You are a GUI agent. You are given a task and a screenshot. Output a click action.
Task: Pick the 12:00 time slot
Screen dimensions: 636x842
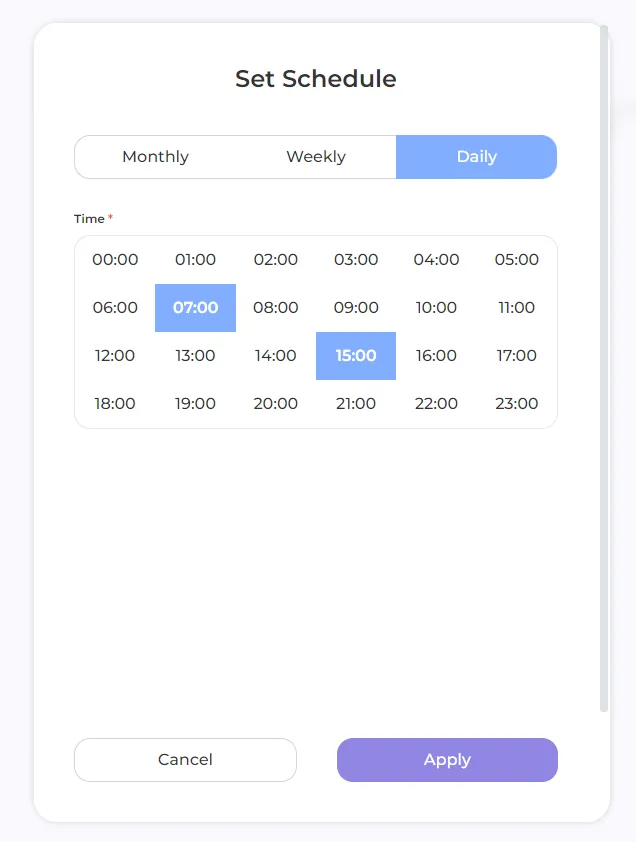coord(115,356)
